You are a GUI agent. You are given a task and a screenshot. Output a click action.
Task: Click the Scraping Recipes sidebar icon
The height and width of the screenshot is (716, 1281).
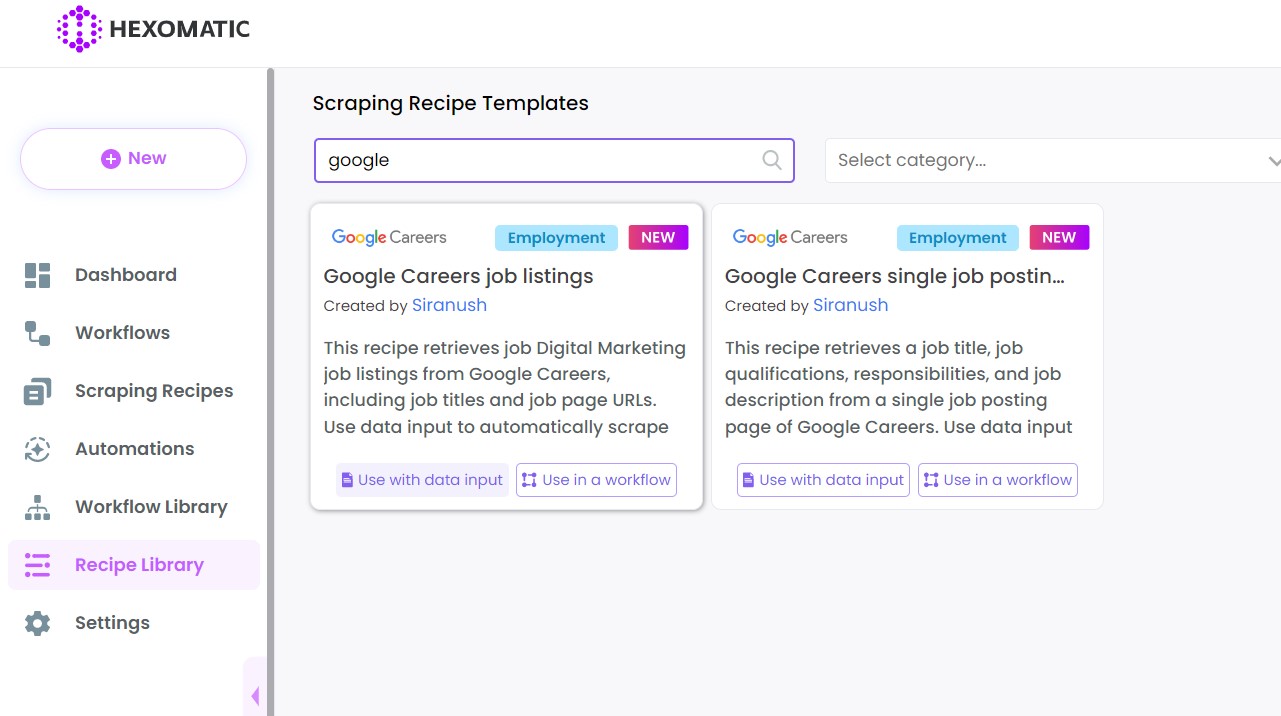pyautogui.click(x=37, y=390)
